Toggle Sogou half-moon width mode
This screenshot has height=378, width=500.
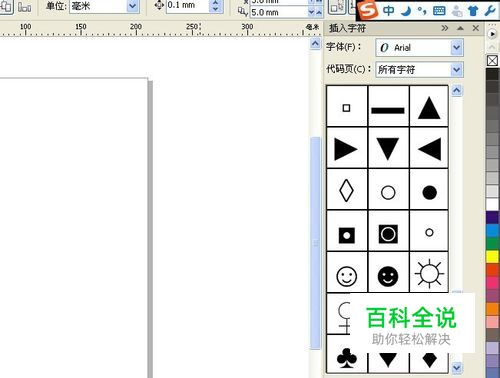[406, 11]
